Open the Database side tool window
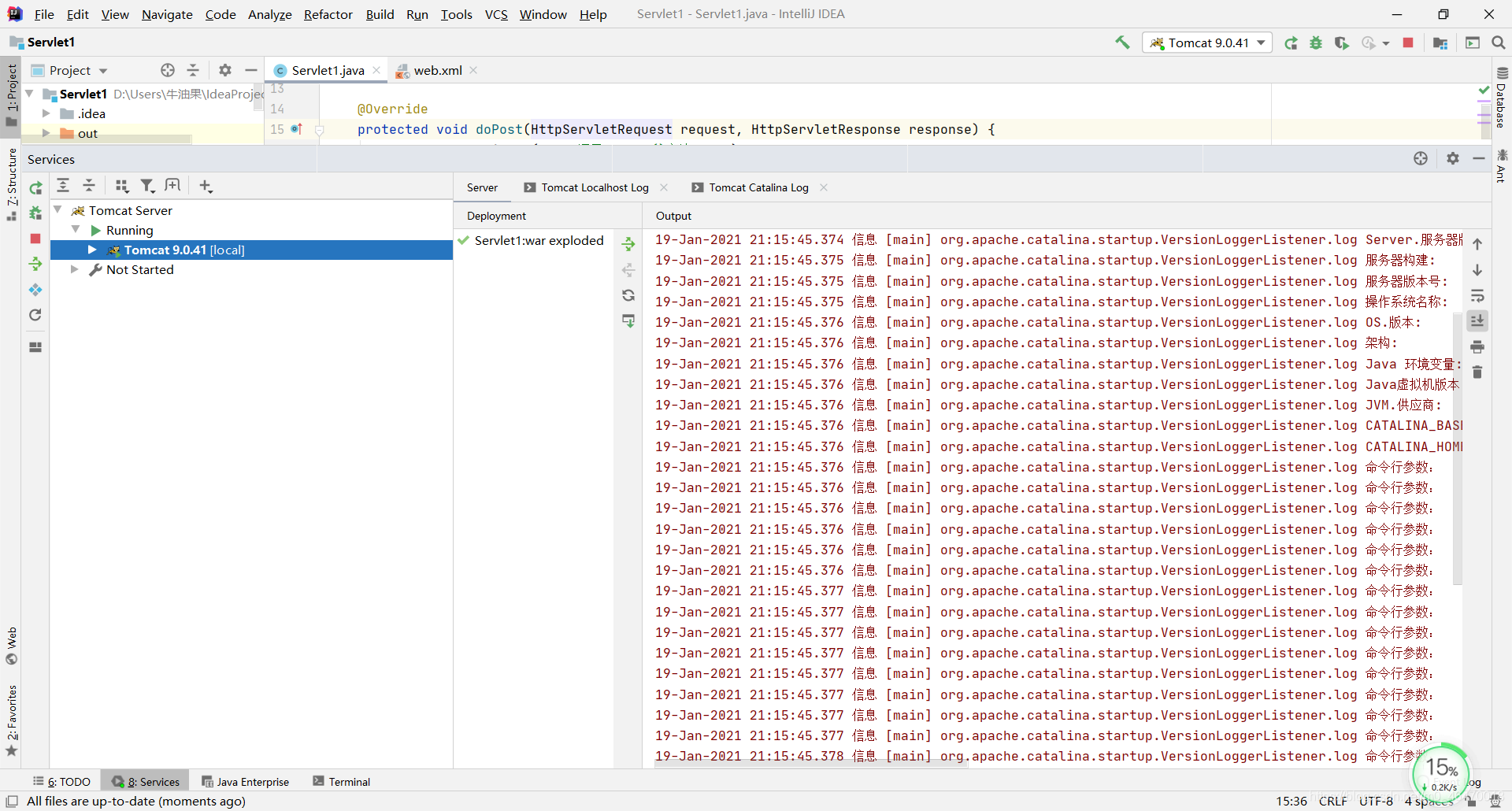This screenshot has height=811, width=1512. (x=1502, y=97)
